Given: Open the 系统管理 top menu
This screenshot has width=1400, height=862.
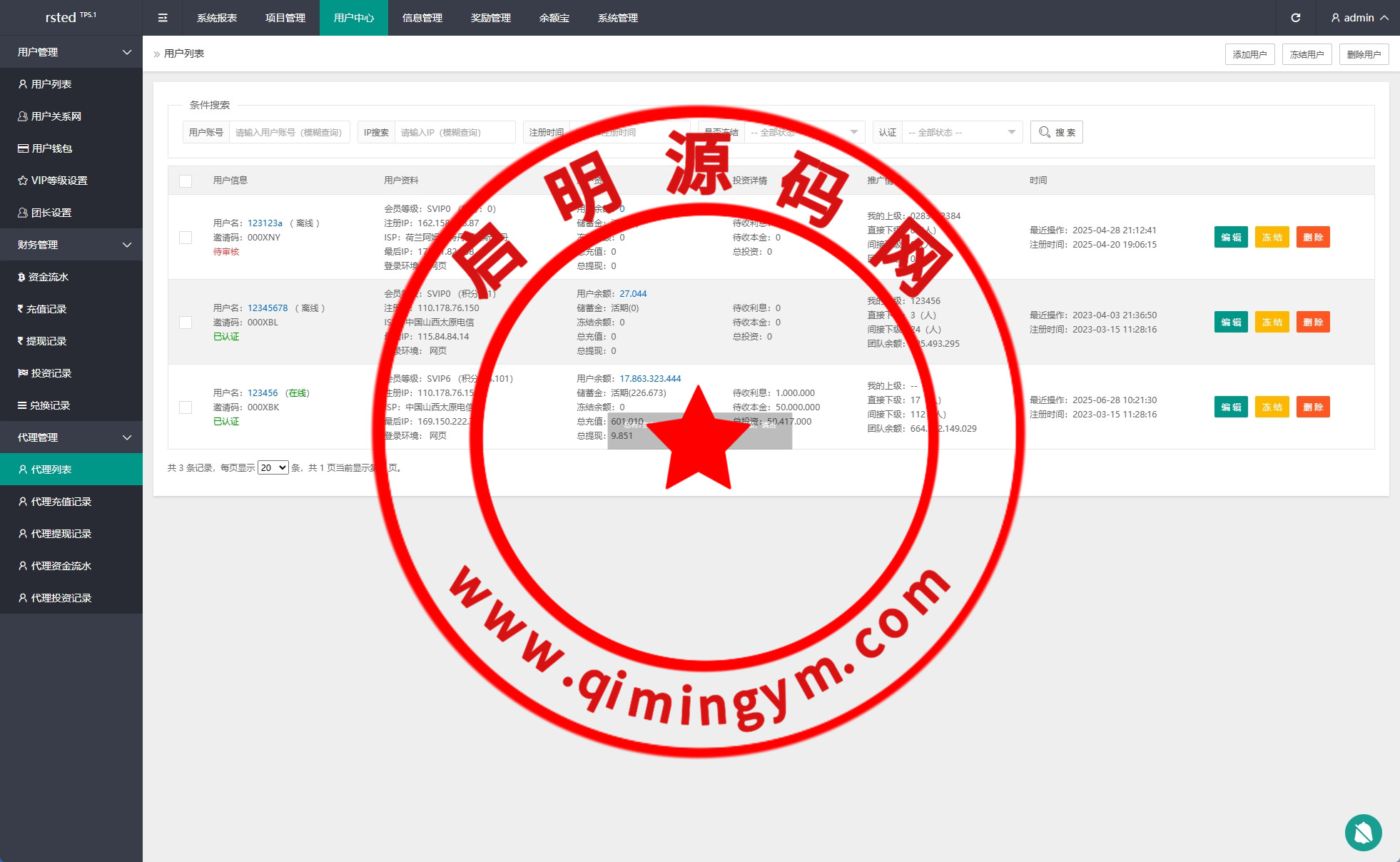Looking at the screenshot, I should 618,18.
